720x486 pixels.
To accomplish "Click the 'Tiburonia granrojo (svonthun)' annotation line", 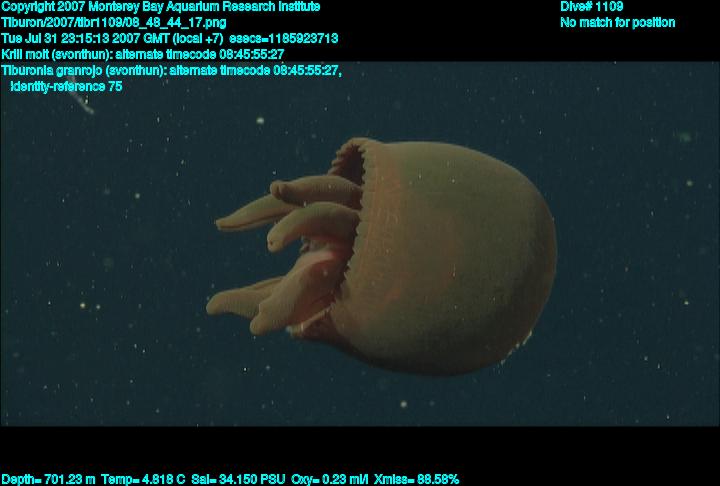I will pos(172,70).
